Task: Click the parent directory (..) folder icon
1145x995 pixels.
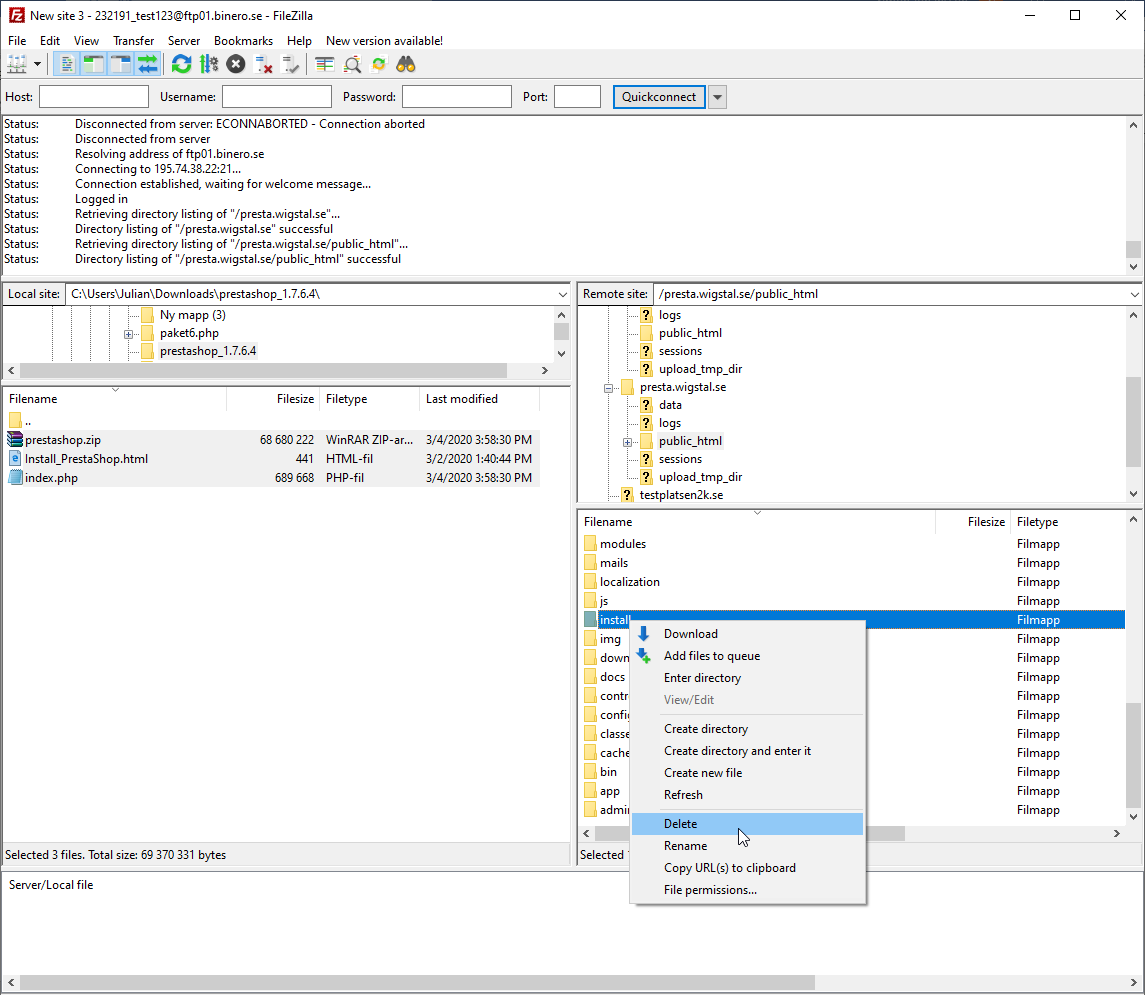Action: click(15, 420)
